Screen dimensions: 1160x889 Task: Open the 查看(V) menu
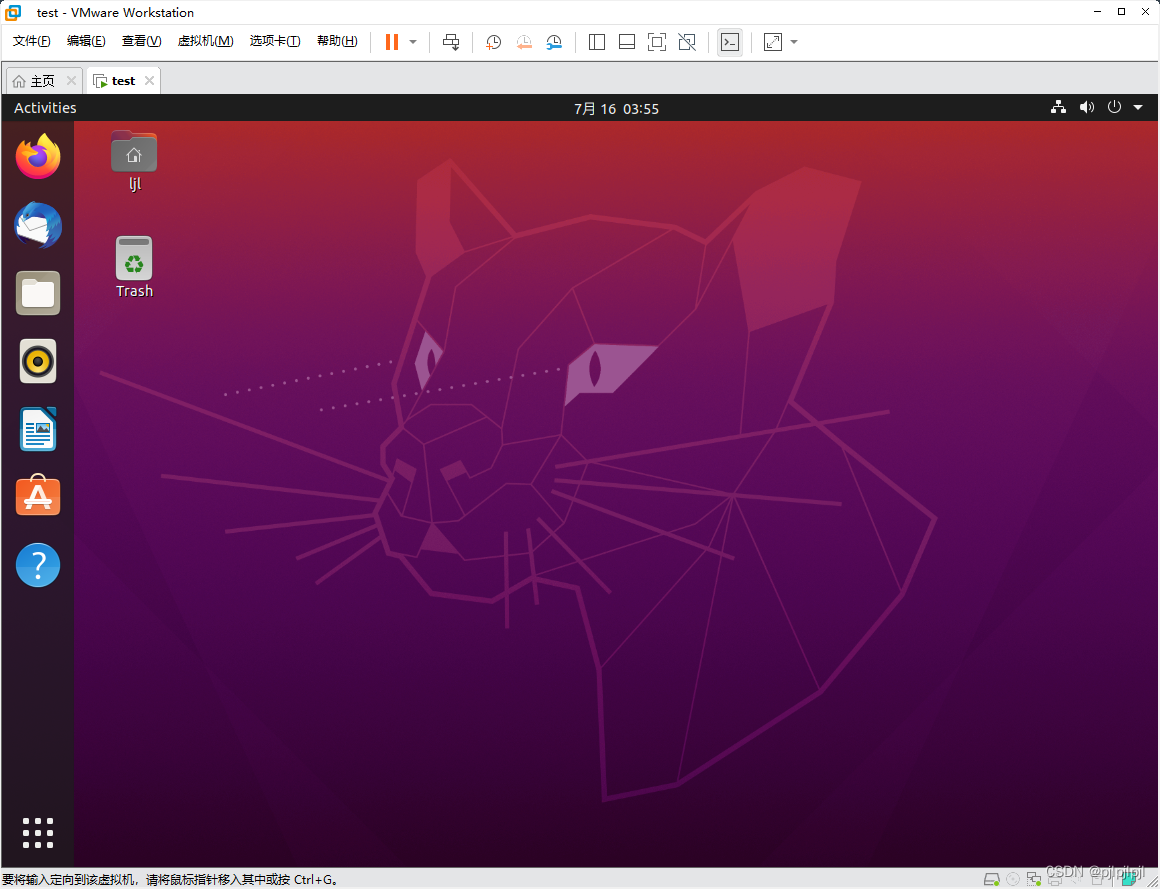coord(141,41)
